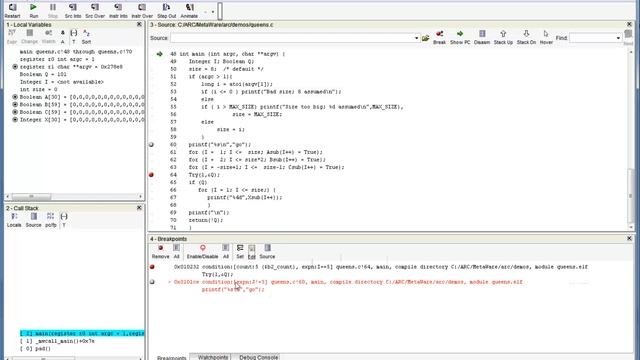Toggle breakpoint marker at source line 64
This screenshot has height=360, width=640.
point(151,175)
